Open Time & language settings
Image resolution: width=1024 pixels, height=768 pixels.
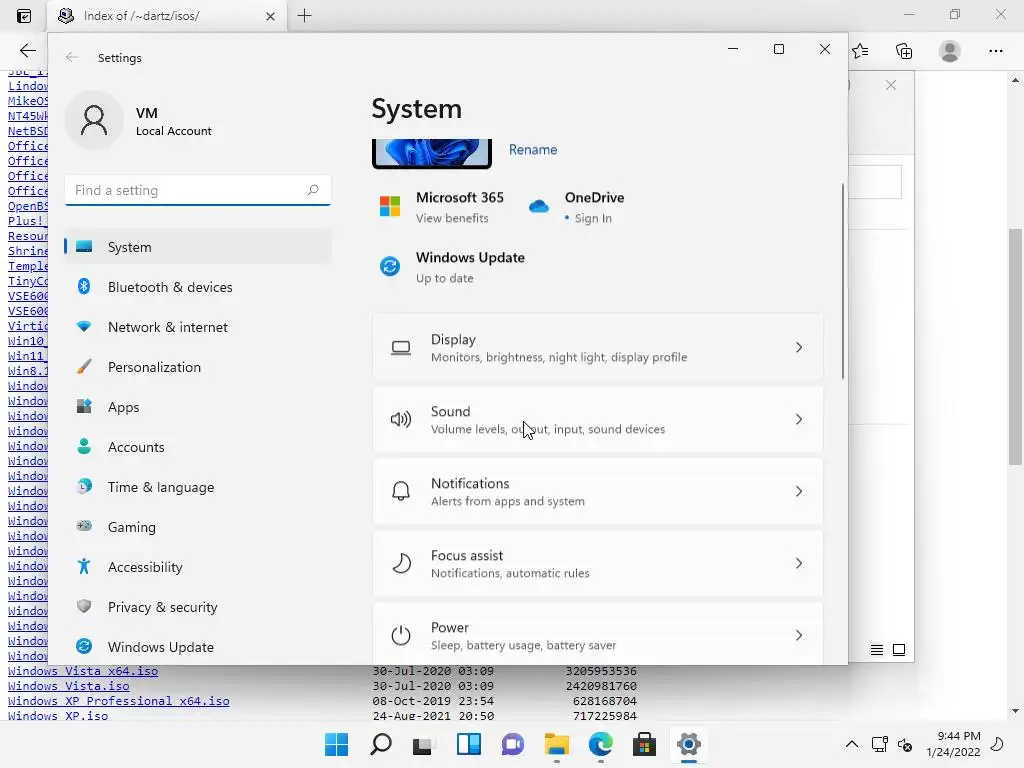click(198, 487)
